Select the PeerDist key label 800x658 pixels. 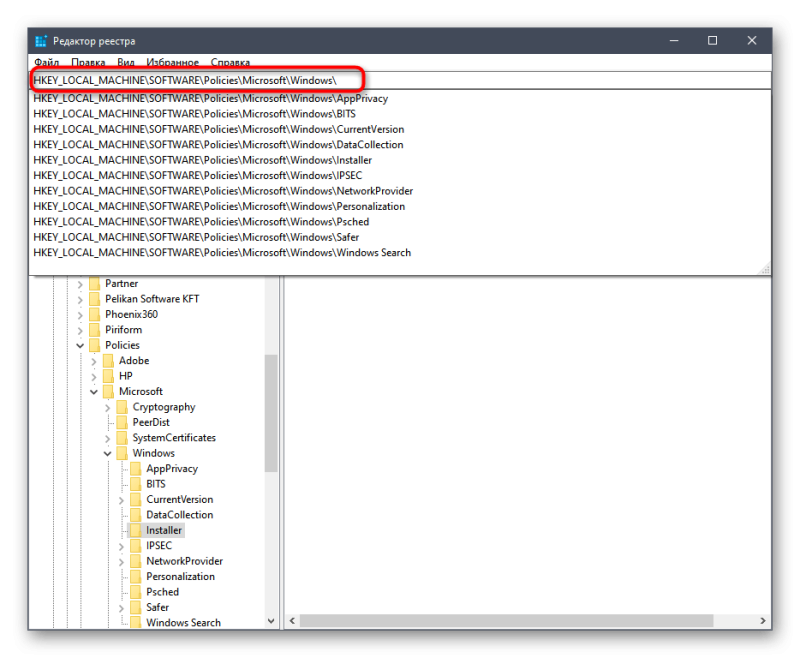click(x=151, y=422)
